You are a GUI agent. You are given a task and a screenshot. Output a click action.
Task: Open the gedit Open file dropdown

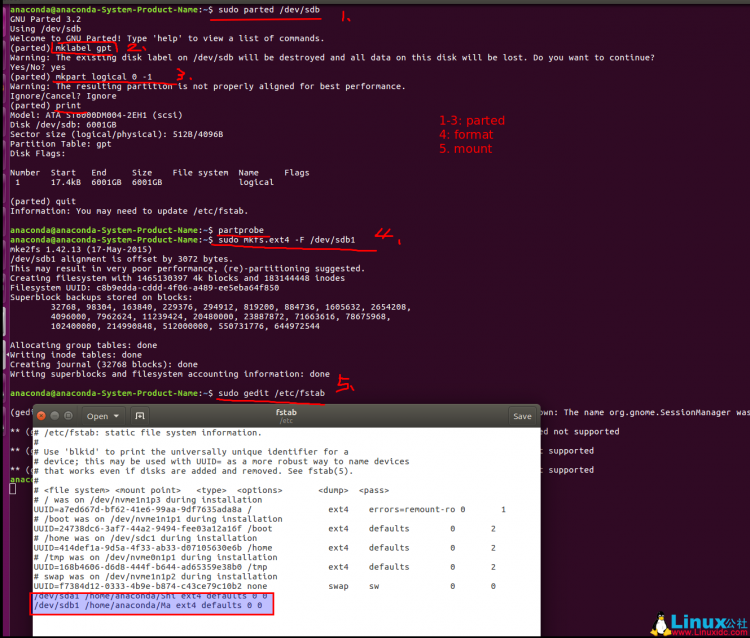click(102, 416)
